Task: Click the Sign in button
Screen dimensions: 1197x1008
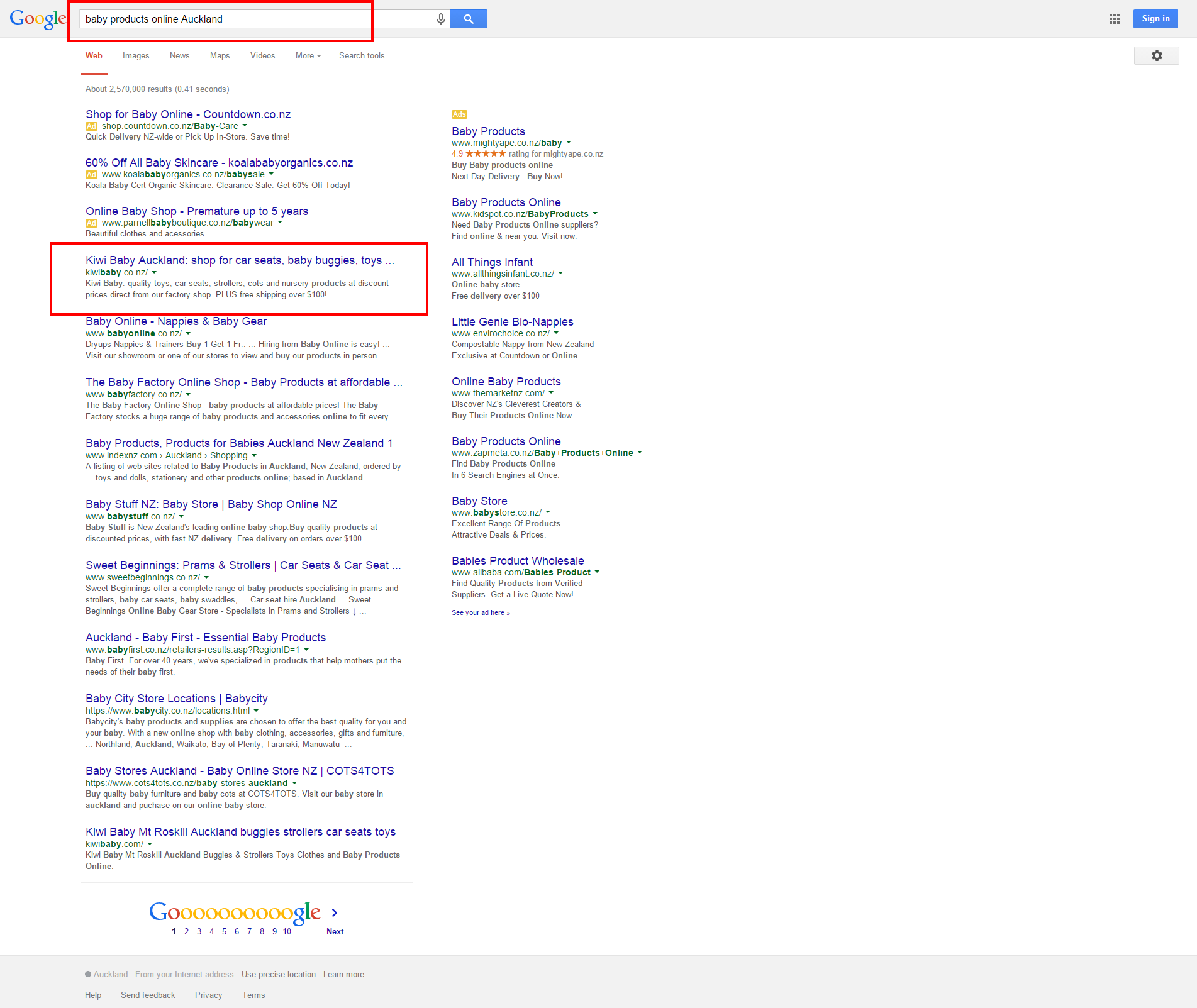Action: click(x=1155, y=19)
